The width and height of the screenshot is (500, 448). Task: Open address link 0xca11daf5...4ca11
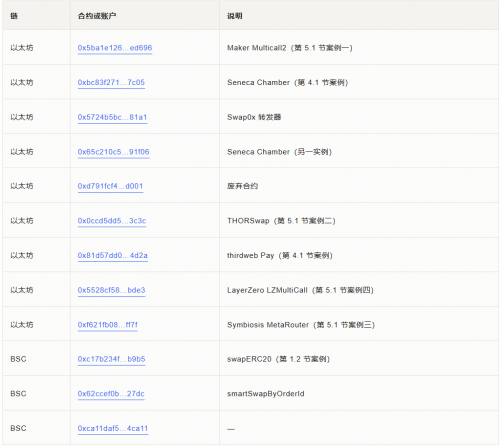pyautogui.click(x=113, y=428)
